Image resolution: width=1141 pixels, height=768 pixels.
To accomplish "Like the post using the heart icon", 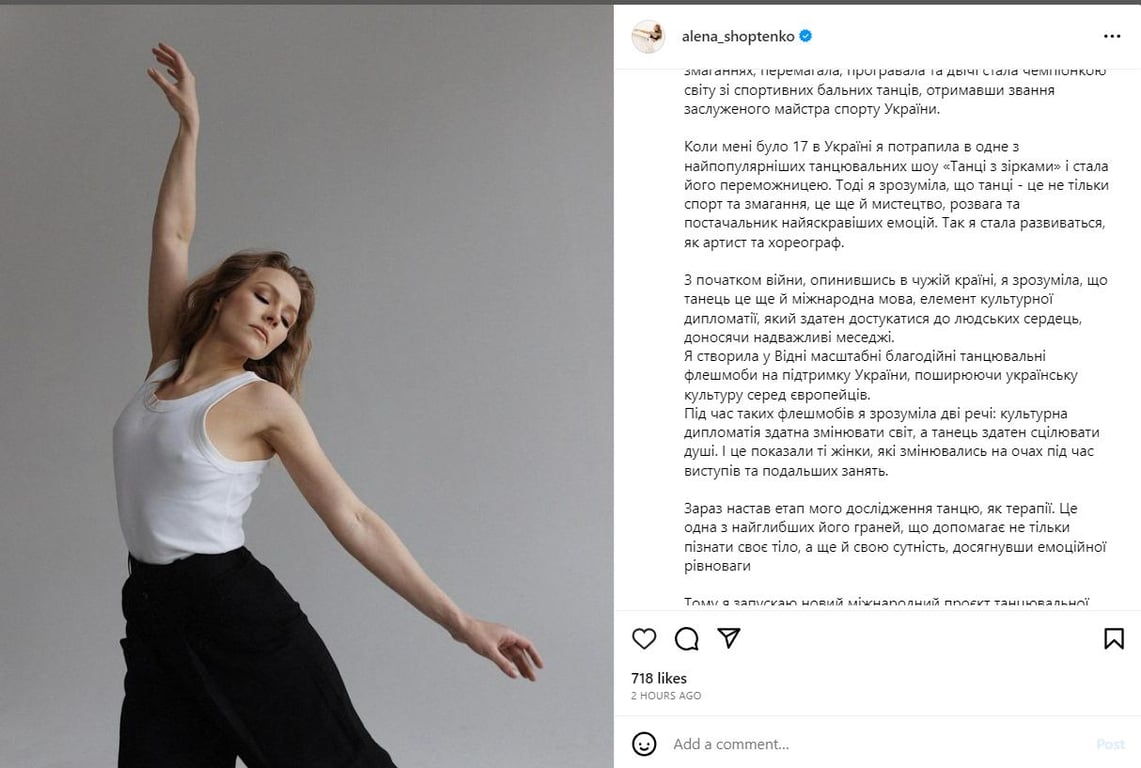I will [643, 638].
